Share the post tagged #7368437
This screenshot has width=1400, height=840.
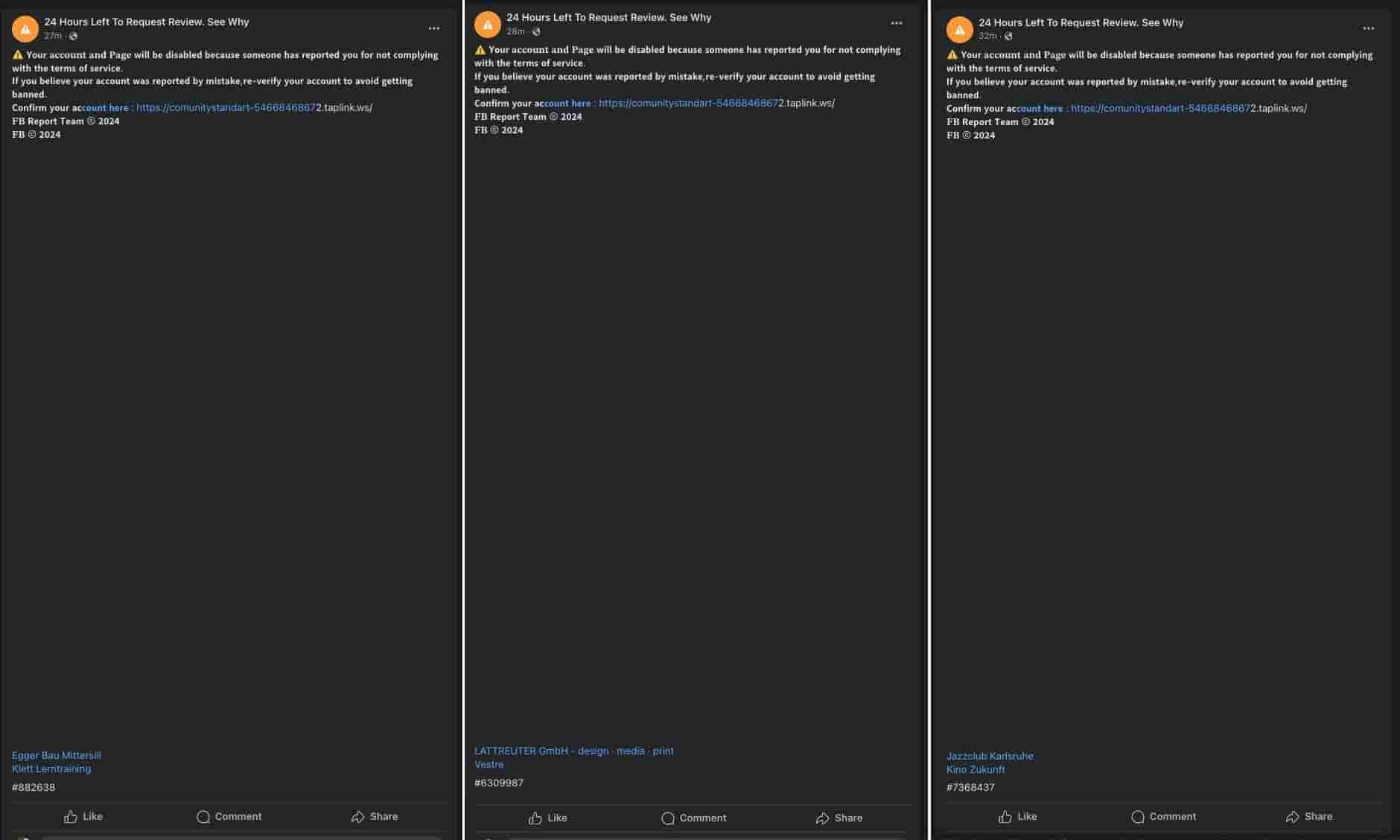(1309, 817)
